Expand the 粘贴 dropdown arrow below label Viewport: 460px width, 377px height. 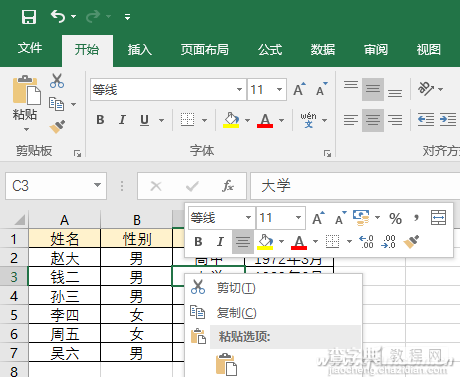[26, 129]
